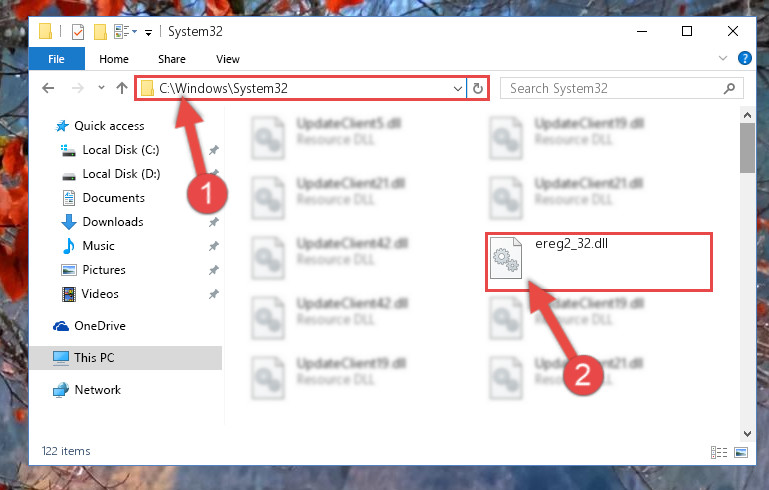The image size is (769, 490).
Task: Click the Properties checkmark quick access icon
Action: click(78, 32)
